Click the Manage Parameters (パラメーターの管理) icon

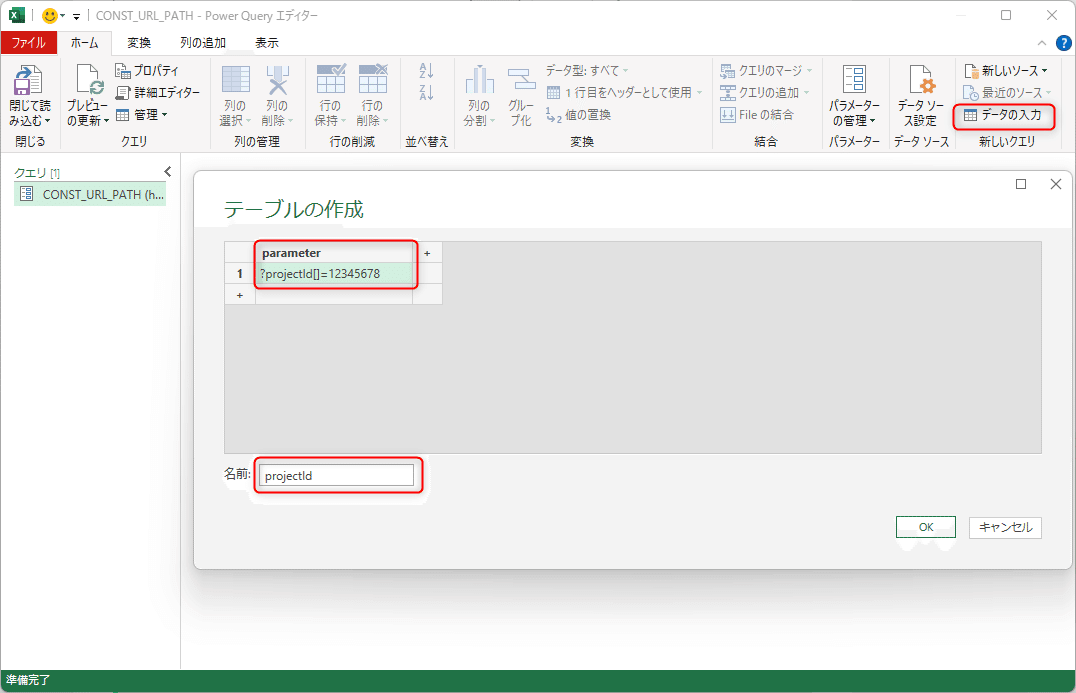pyautogui.click(x=854, y=80)
